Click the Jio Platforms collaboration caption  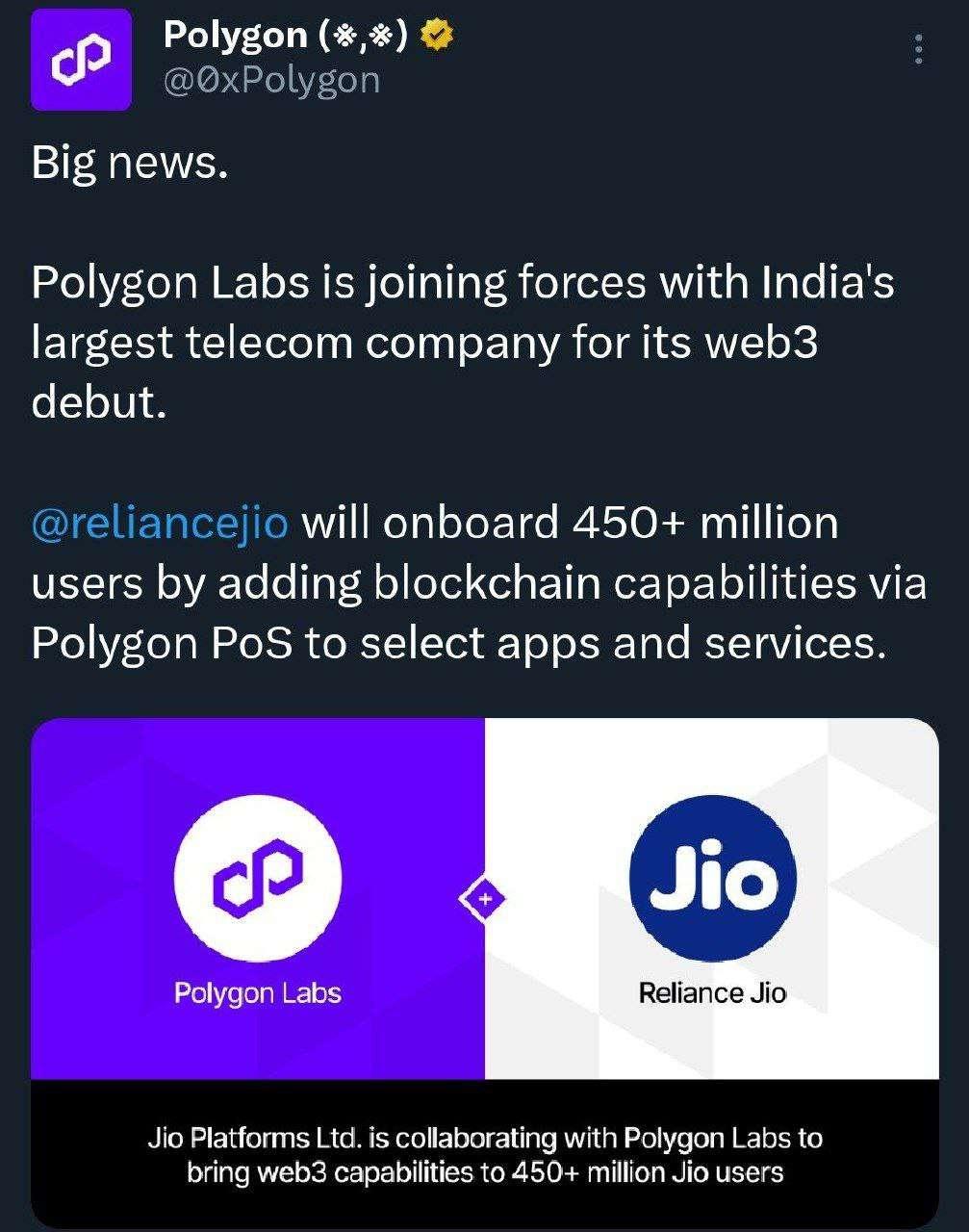[x=485, y=1155]
